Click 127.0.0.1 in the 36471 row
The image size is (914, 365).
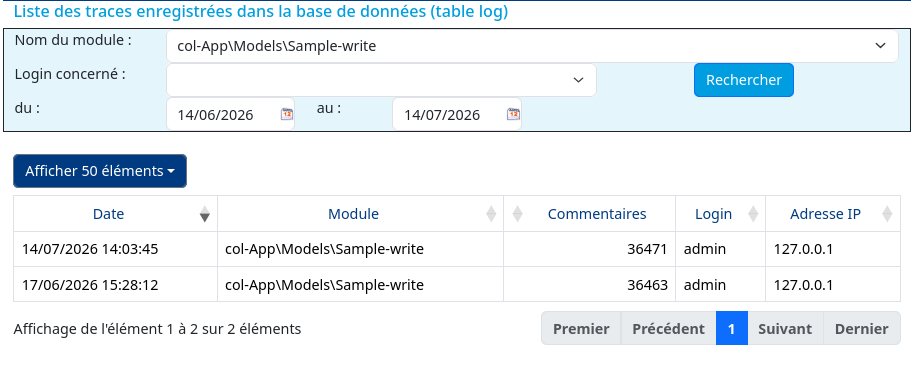point(803,250)
